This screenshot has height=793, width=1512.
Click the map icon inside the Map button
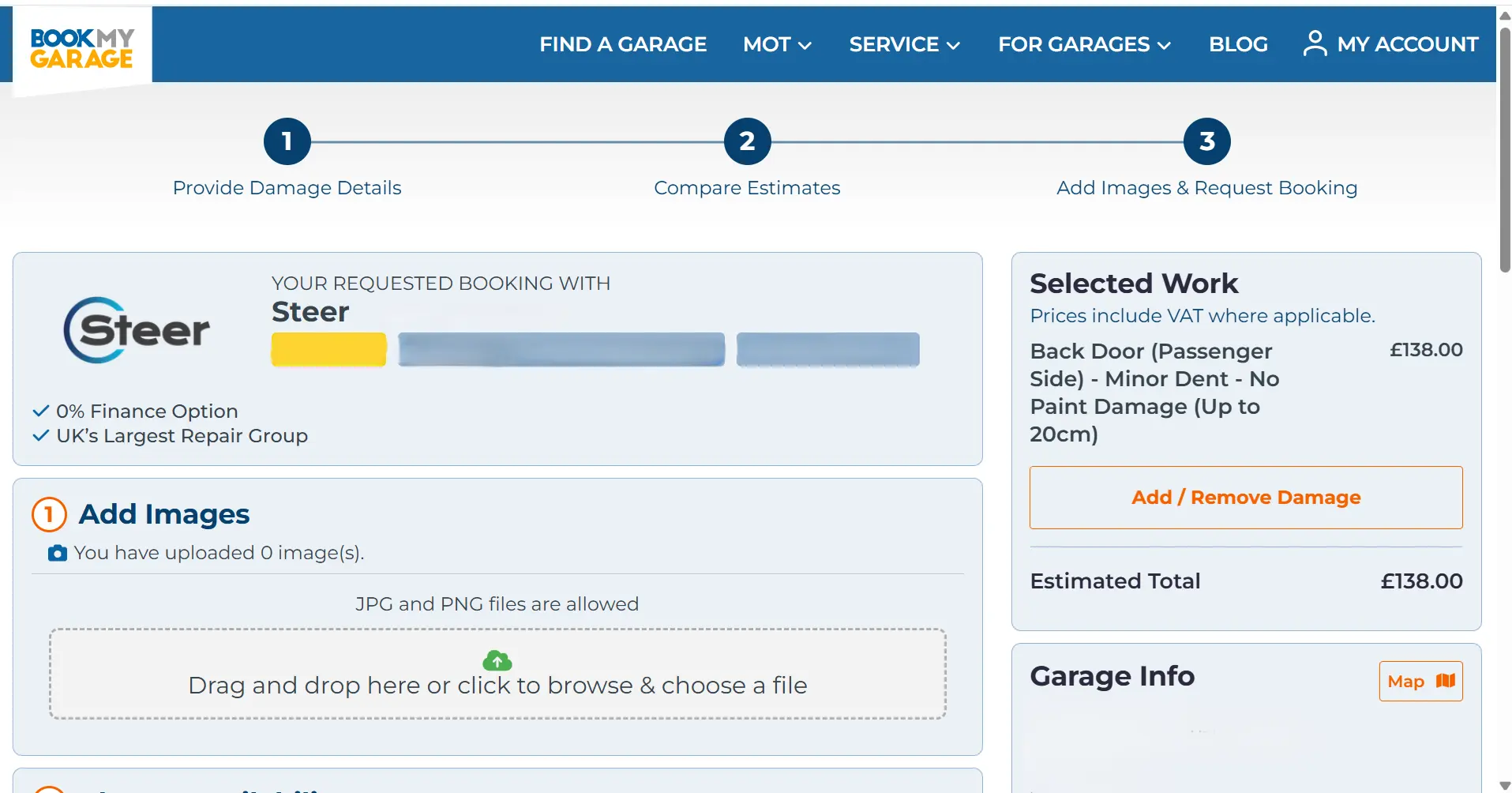[1444, 680]
